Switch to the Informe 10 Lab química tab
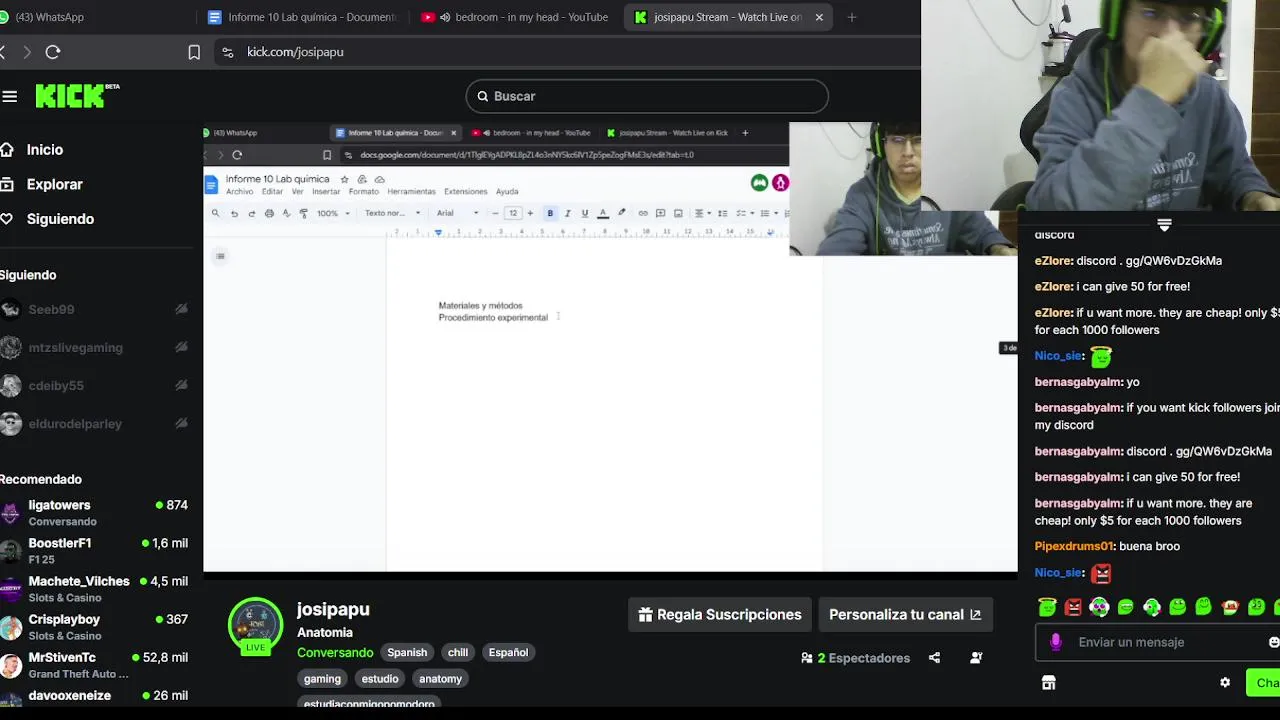Screen dimensions: 1280x720 coord(302,17)
